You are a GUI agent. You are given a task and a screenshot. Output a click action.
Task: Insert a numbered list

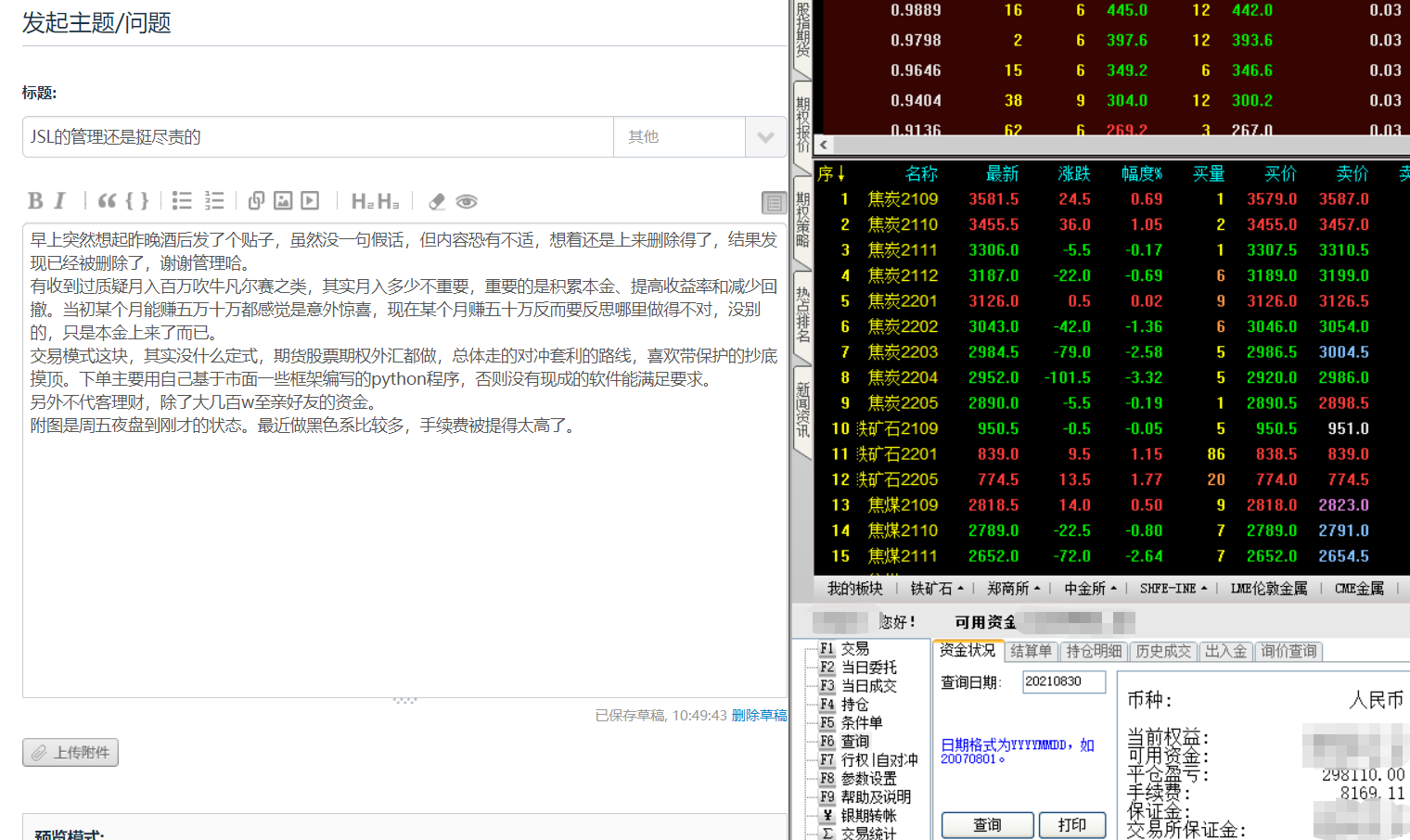[x=214, y=201]
